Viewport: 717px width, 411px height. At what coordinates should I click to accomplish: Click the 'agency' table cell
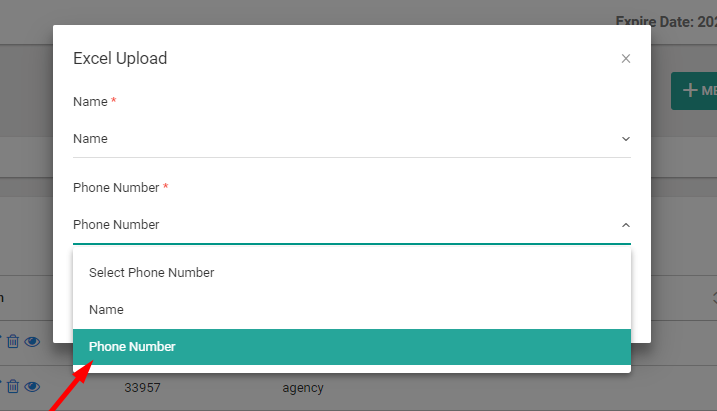click(x=303, y=388)
